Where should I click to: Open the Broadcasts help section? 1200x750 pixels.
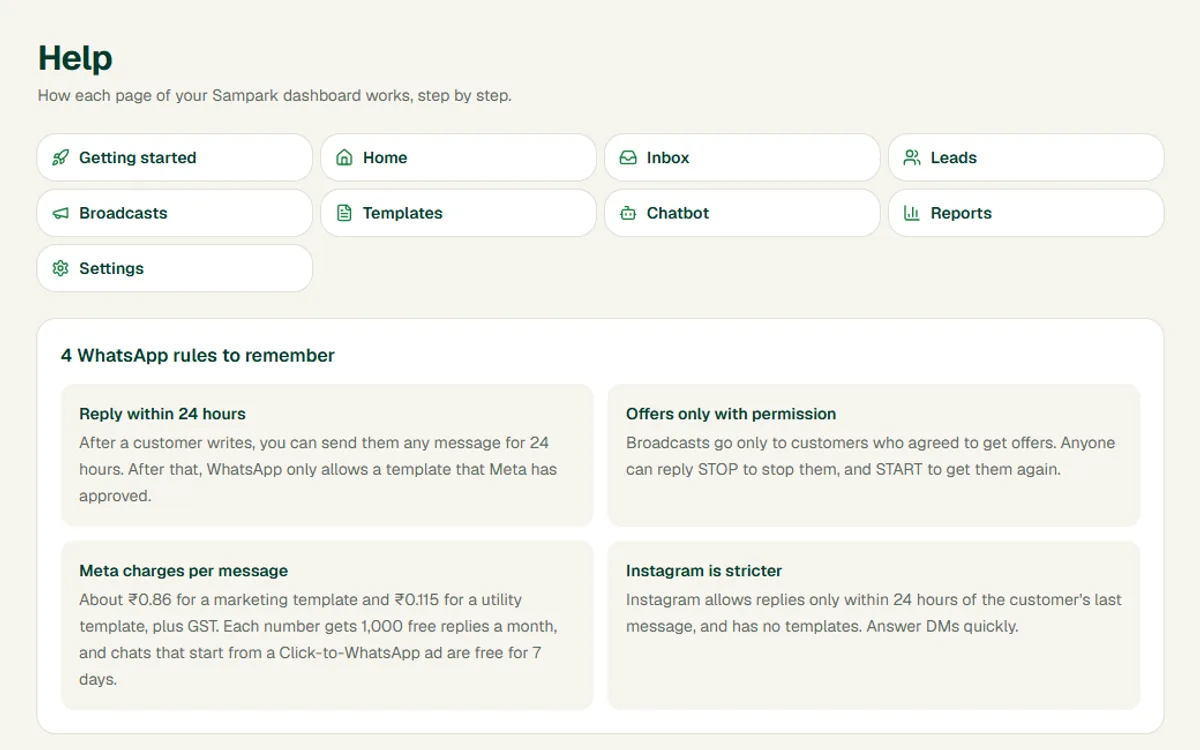[x=175, y=213]
